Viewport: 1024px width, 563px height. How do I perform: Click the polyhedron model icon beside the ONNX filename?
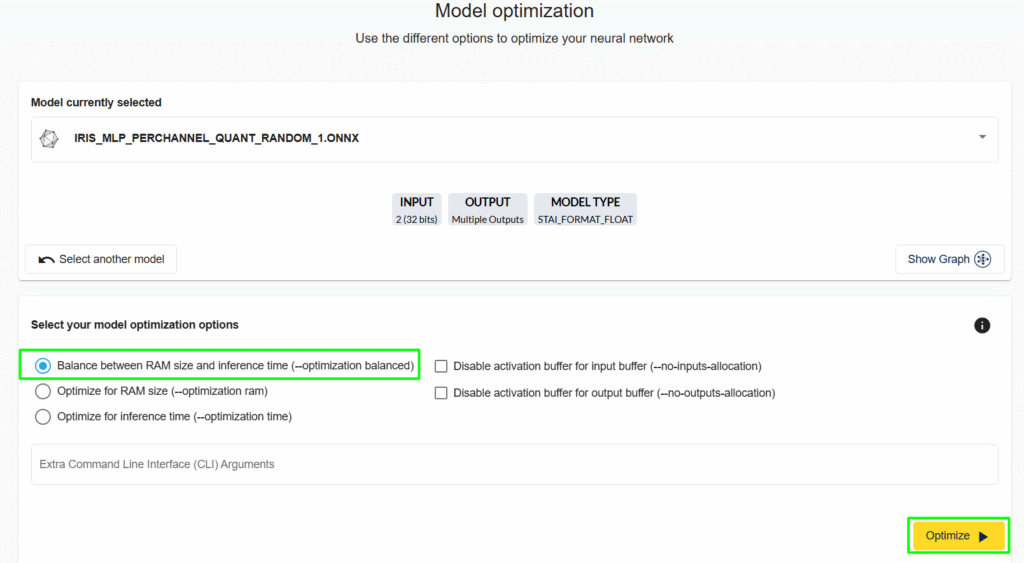click(48, 138)
